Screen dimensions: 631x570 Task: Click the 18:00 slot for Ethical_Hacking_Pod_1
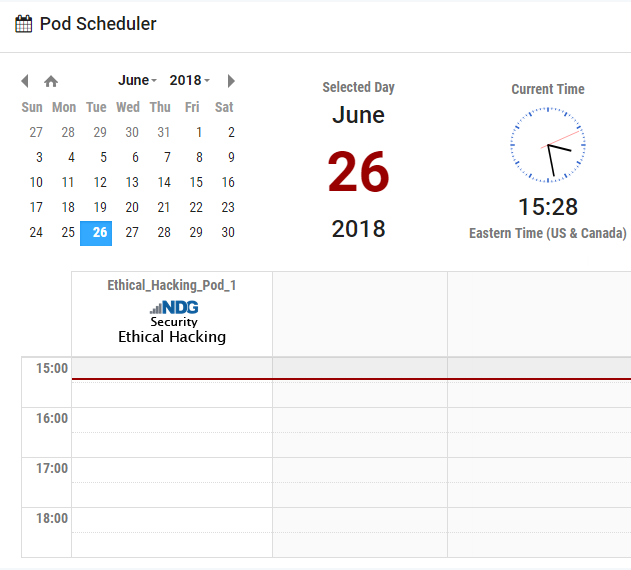[172, 519]
